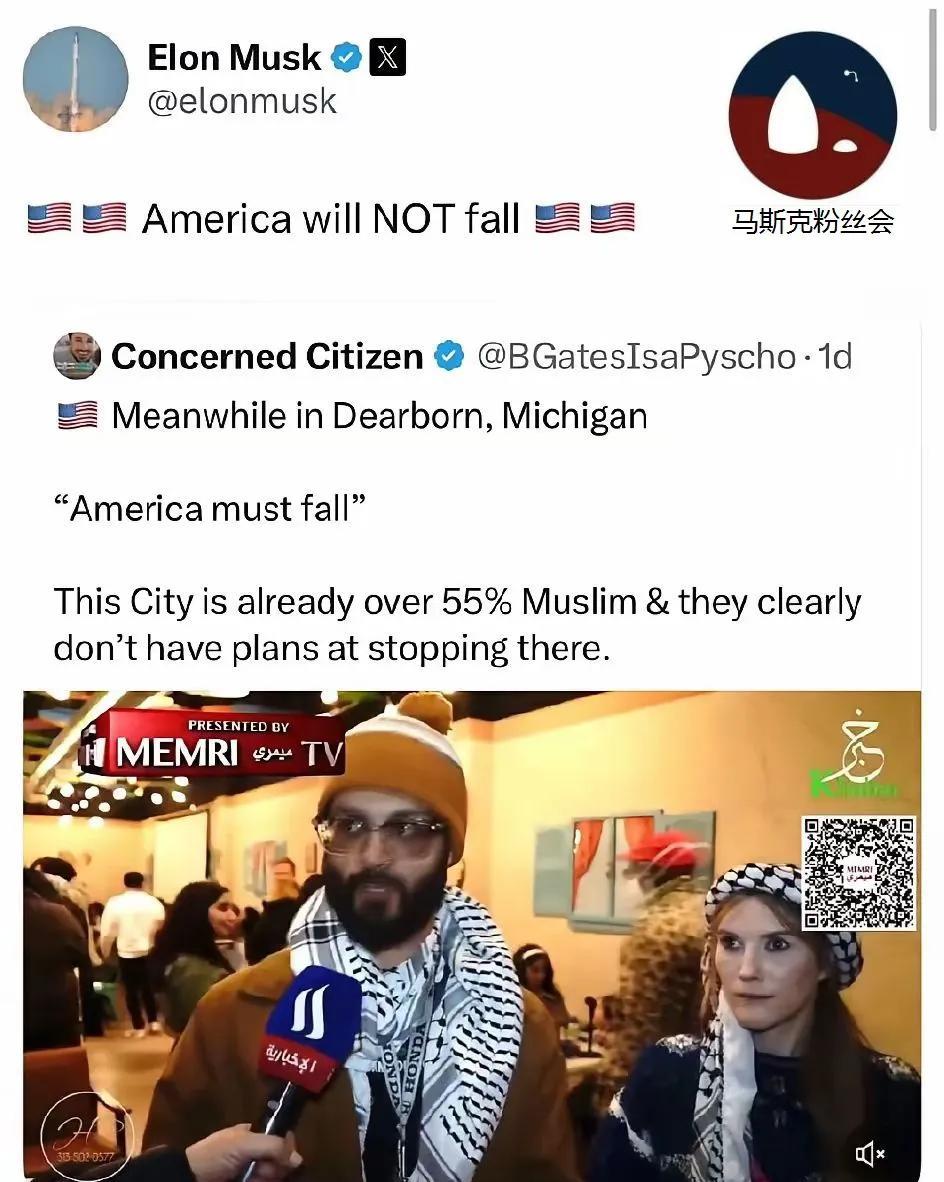Click the 马斯克粉丝会 caption text
This screenshot has width=944, height=1182.
coord(813,222)
